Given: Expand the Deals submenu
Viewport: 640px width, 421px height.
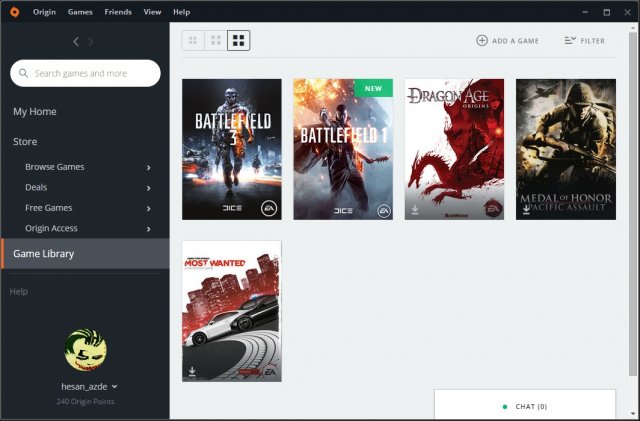Looking at the screenshot, I should tap(148, 188).
